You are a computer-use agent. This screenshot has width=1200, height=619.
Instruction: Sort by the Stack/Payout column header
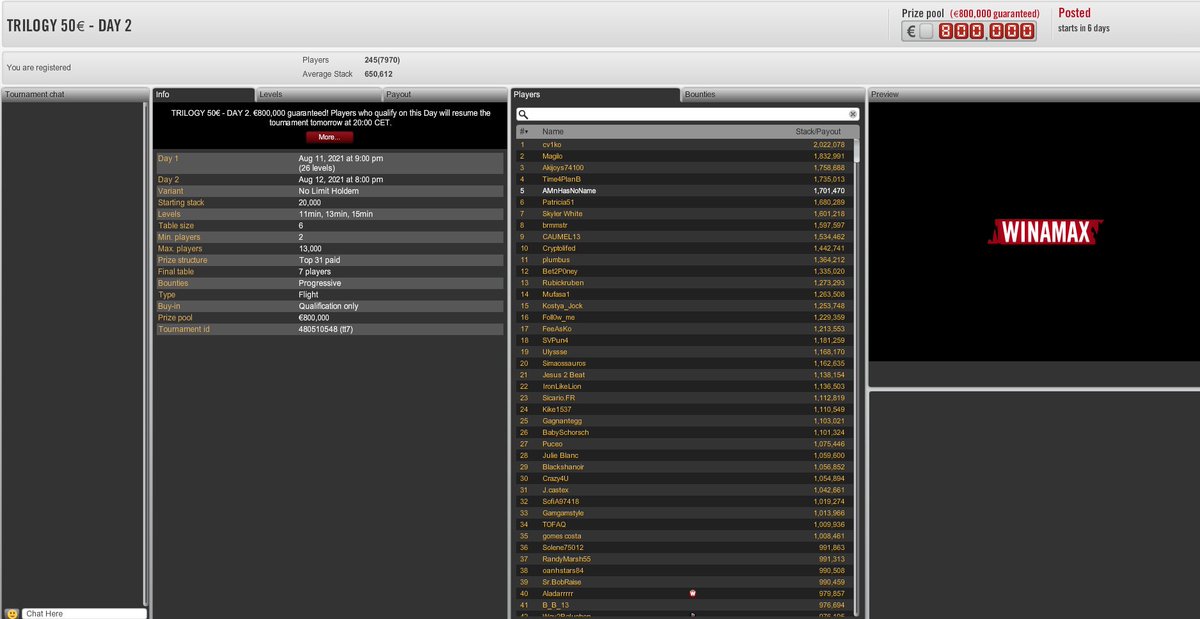(x=818, y=132)
